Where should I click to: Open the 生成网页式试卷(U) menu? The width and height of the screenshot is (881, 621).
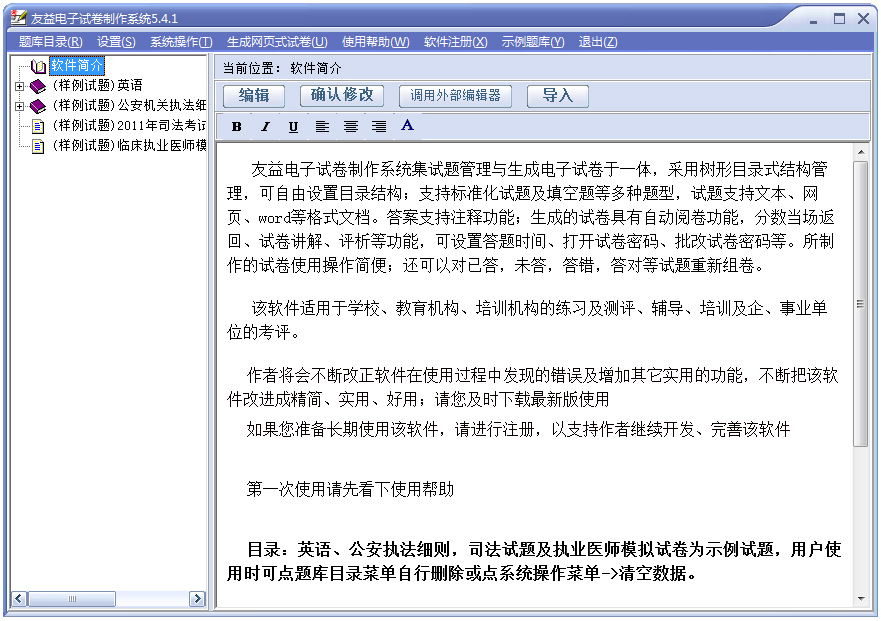pos(277,42)
